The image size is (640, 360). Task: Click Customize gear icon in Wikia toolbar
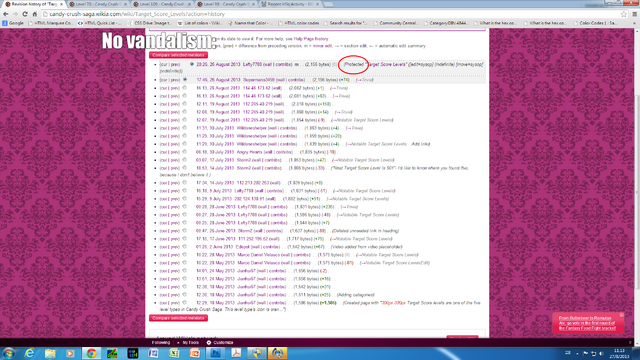(x=209, y=342)
